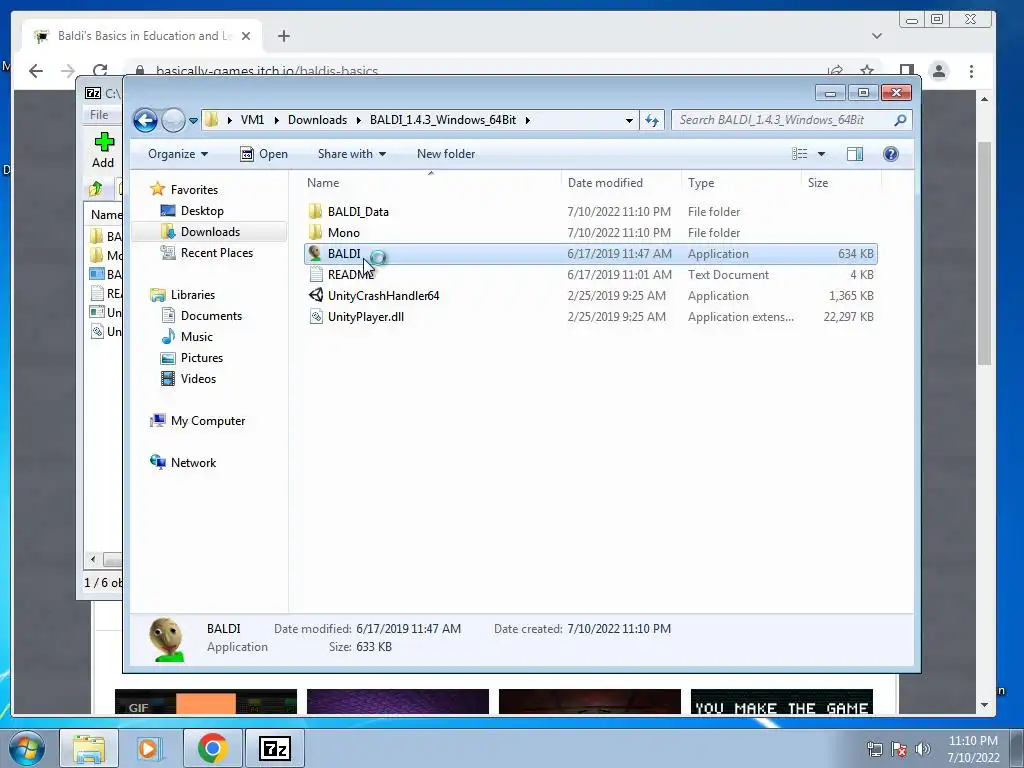Expand arrow after BALDI_1.4.3_Windows_64Bit breadcrumb

pyautogui.click(x=527, y=120)
